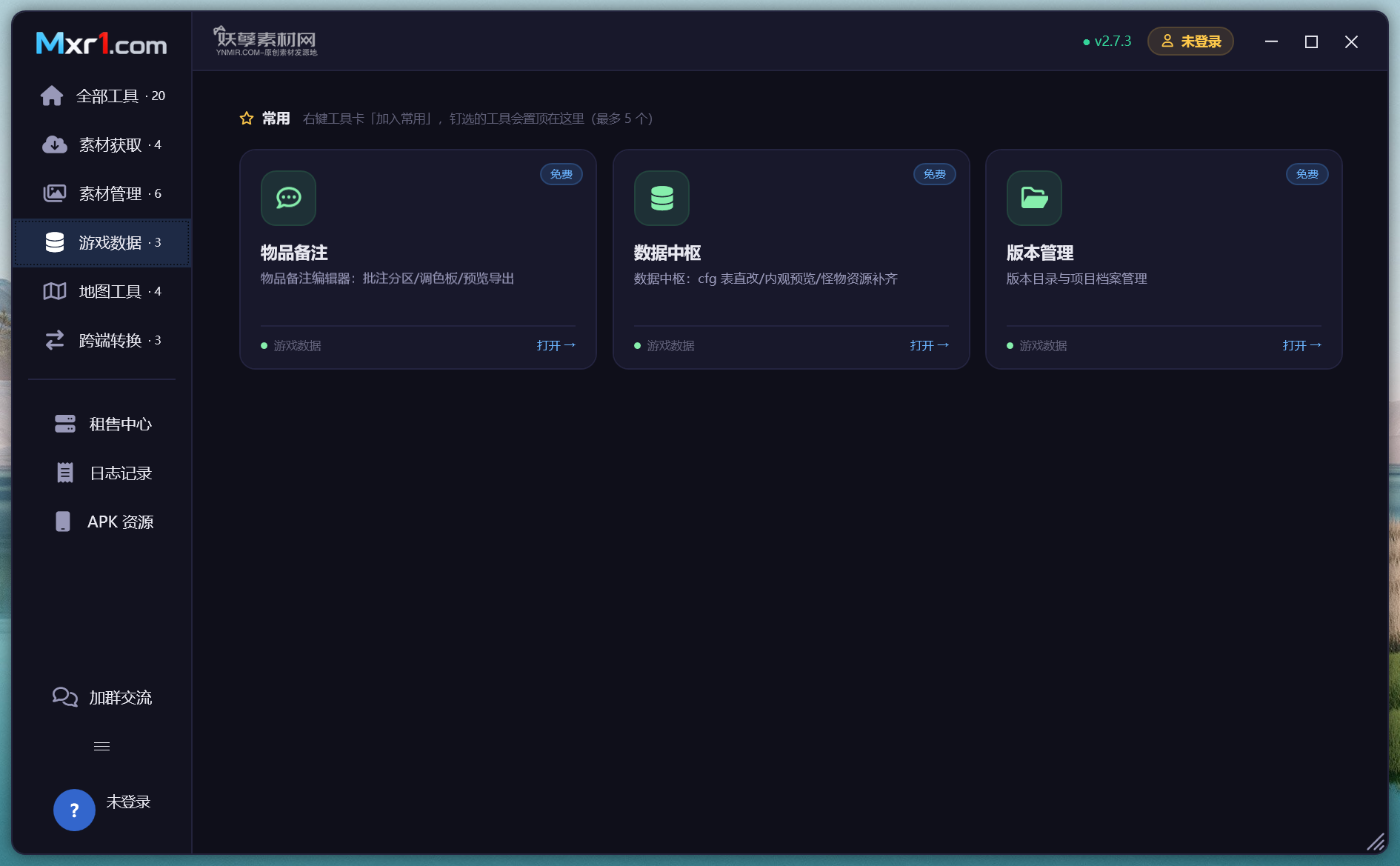Click the swap arrows icon for 跨端转换
Viewport: 1400px width, 866px height.
[x=54, y=340]
